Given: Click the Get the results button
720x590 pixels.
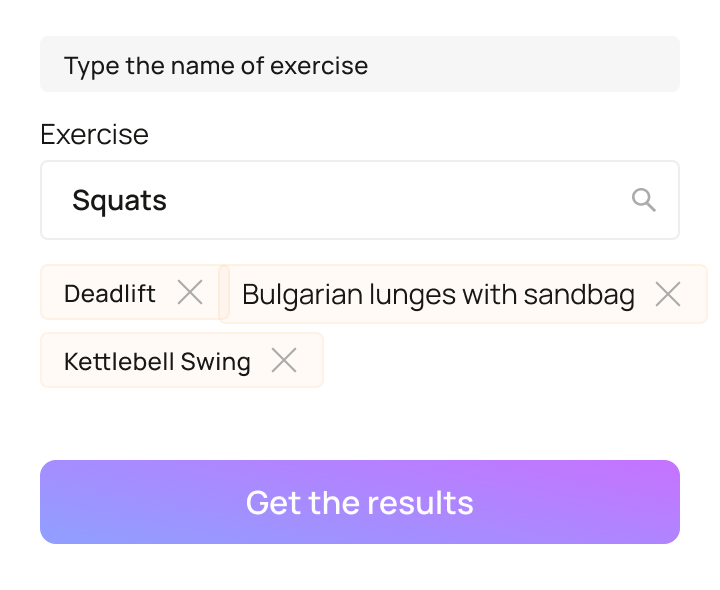Looking at the screenshot, I should click(360, 502).
